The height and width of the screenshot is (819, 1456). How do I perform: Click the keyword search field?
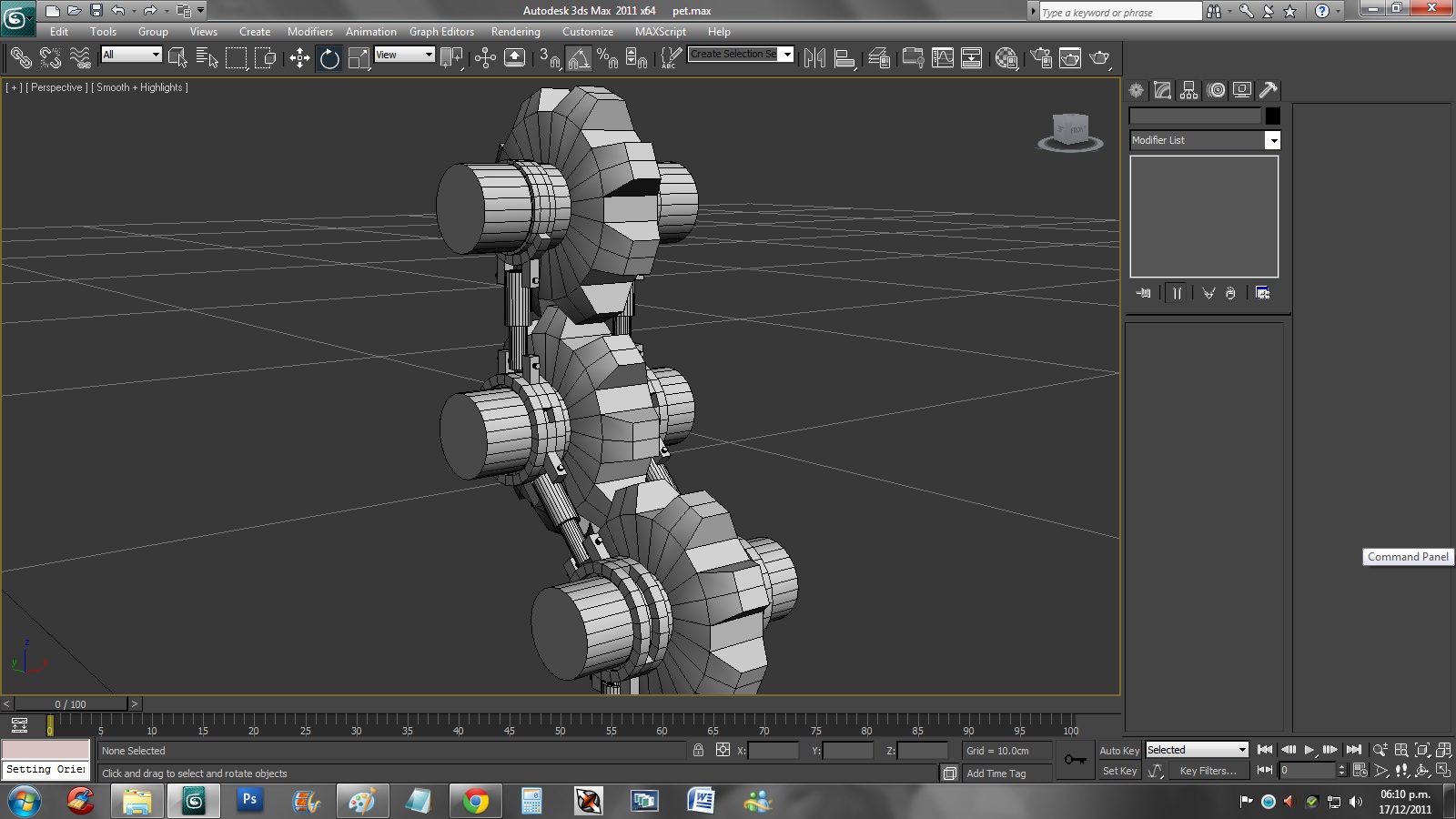click(x=1120, y=12)
